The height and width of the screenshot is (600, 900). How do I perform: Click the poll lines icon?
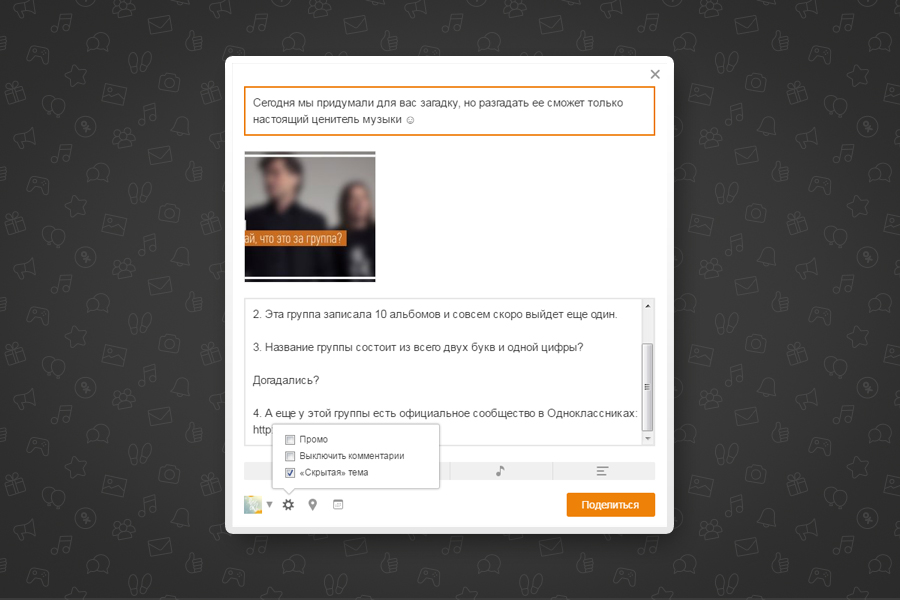tap(602, 471)
